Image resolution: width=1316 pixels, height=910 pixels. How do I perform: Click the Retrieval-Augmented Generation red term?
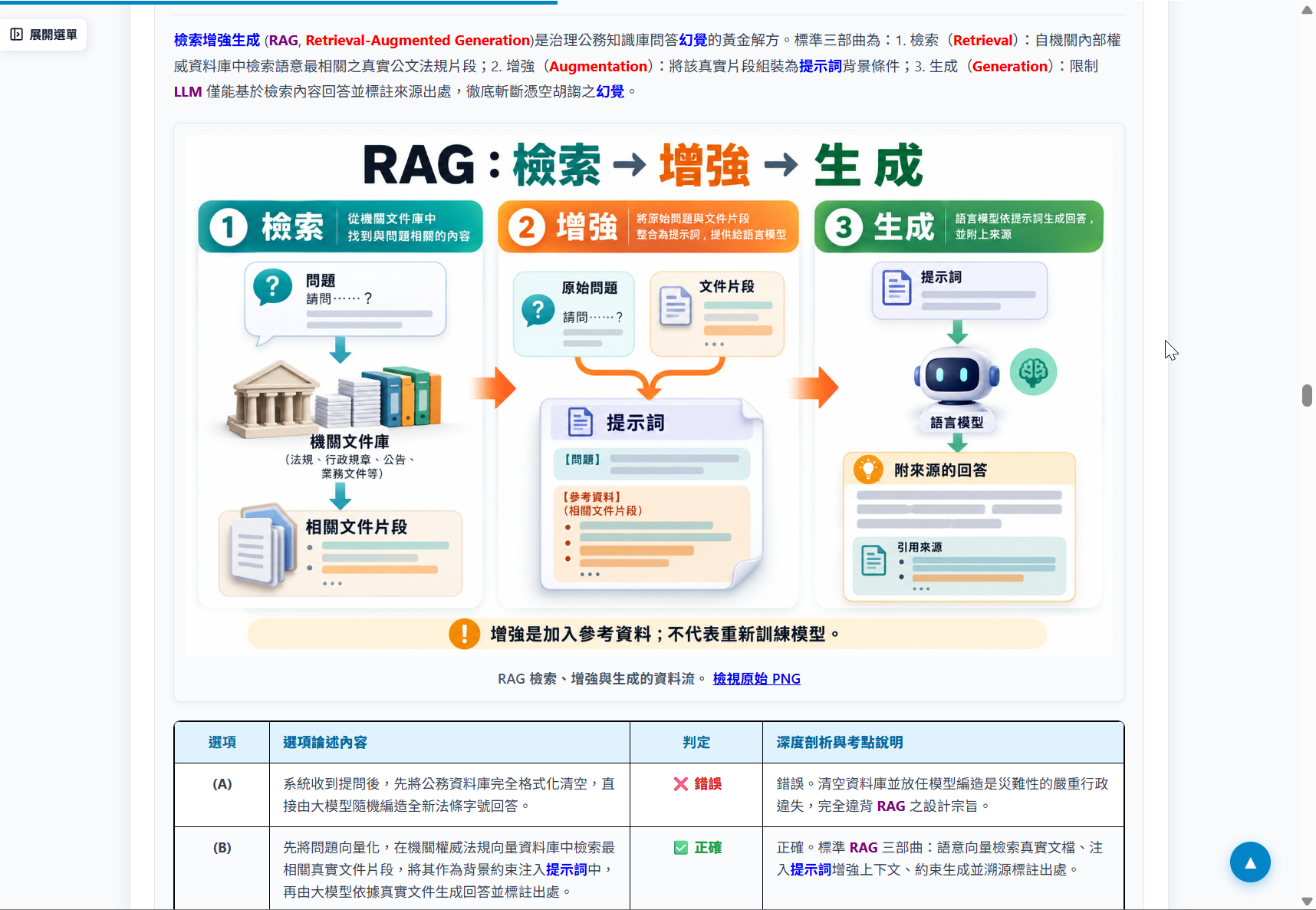click(418, 40)
